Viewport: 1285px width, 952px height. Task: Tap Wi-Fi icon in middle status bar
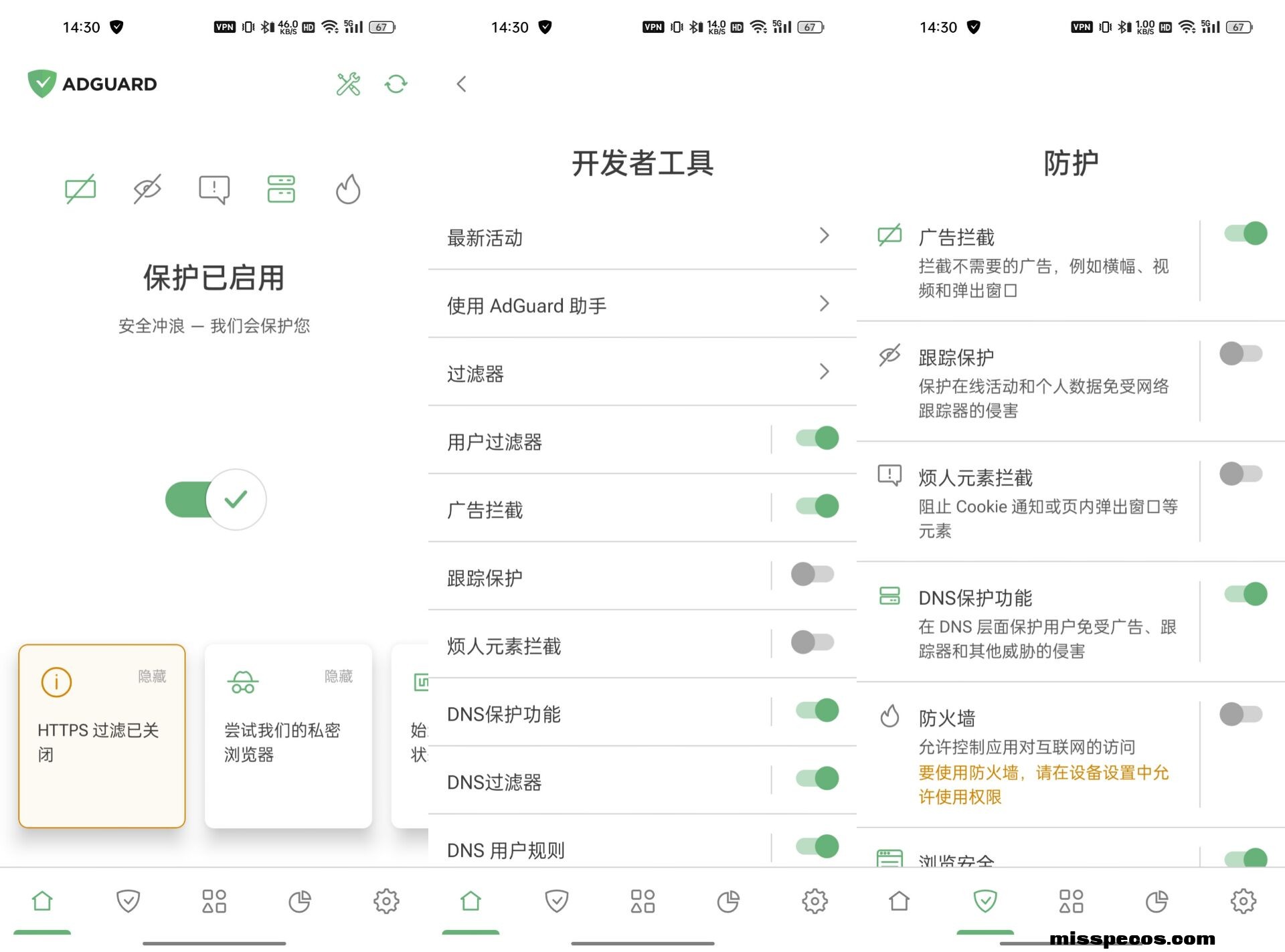(758, 27)
